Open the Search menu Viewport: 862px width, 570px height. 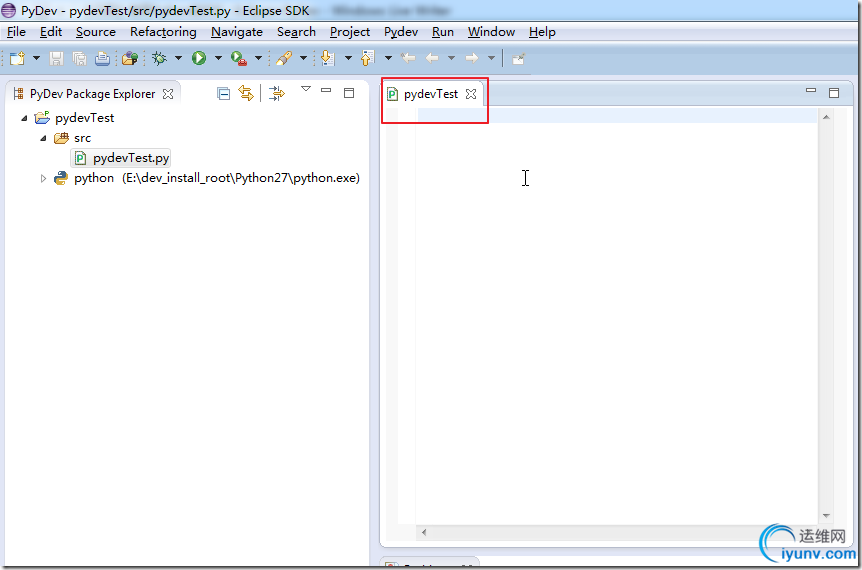point(296,32)
